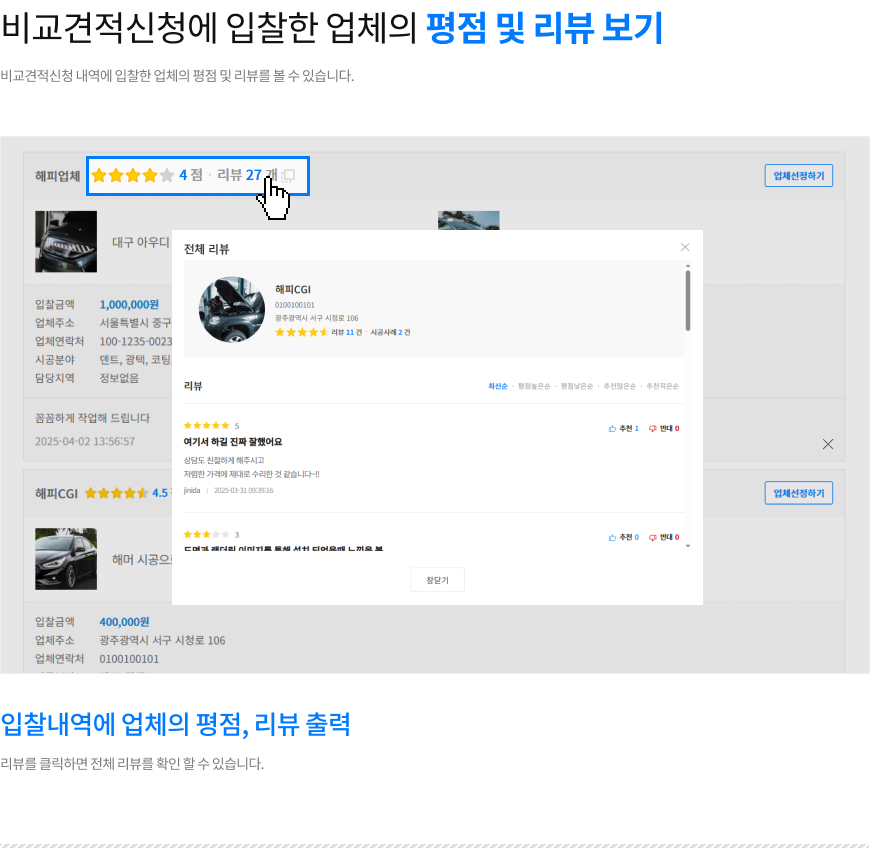
Task: Click thumbs-down 반대 on the first review
Action: 664,428
